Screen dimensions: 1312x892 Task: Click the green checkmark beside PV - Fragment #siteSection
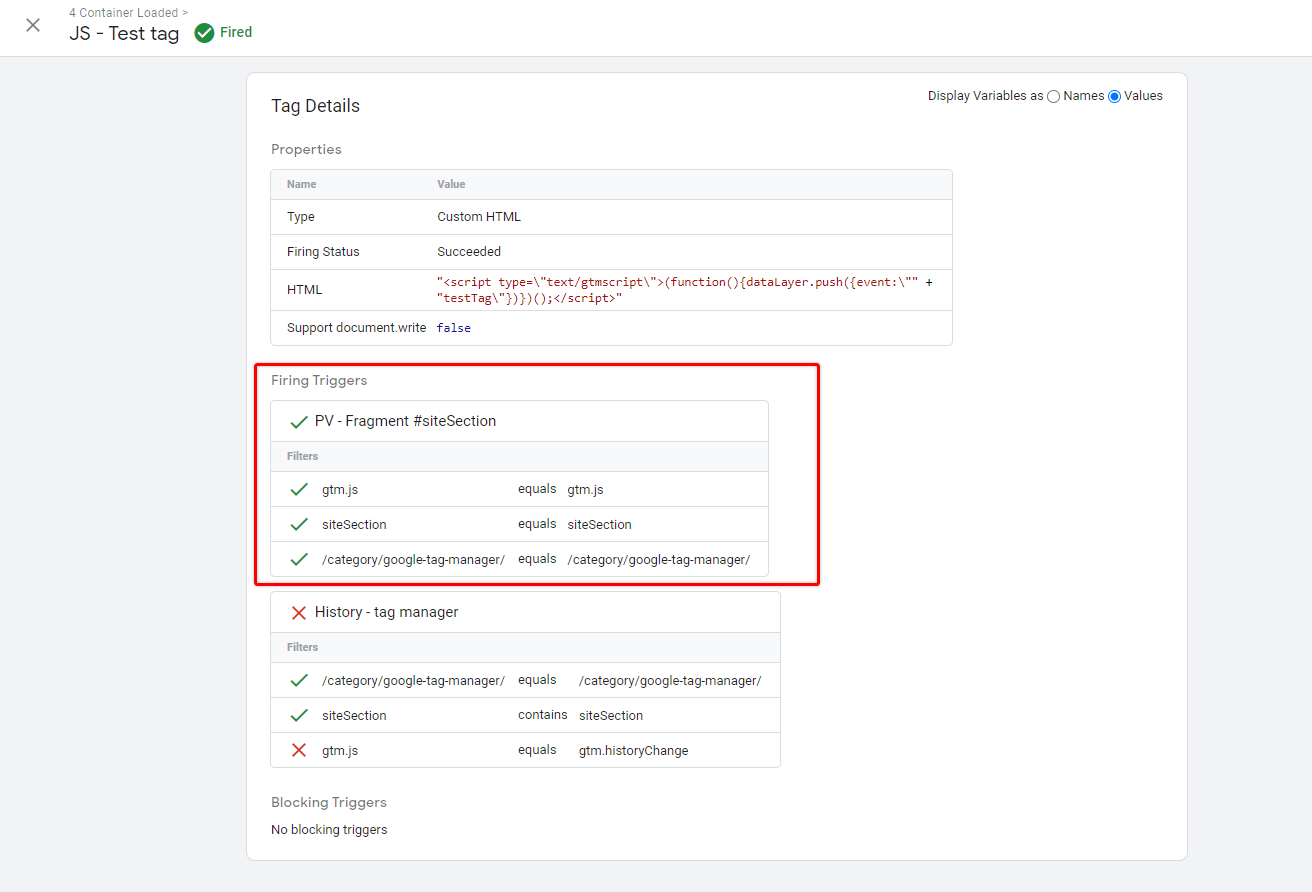297,420
